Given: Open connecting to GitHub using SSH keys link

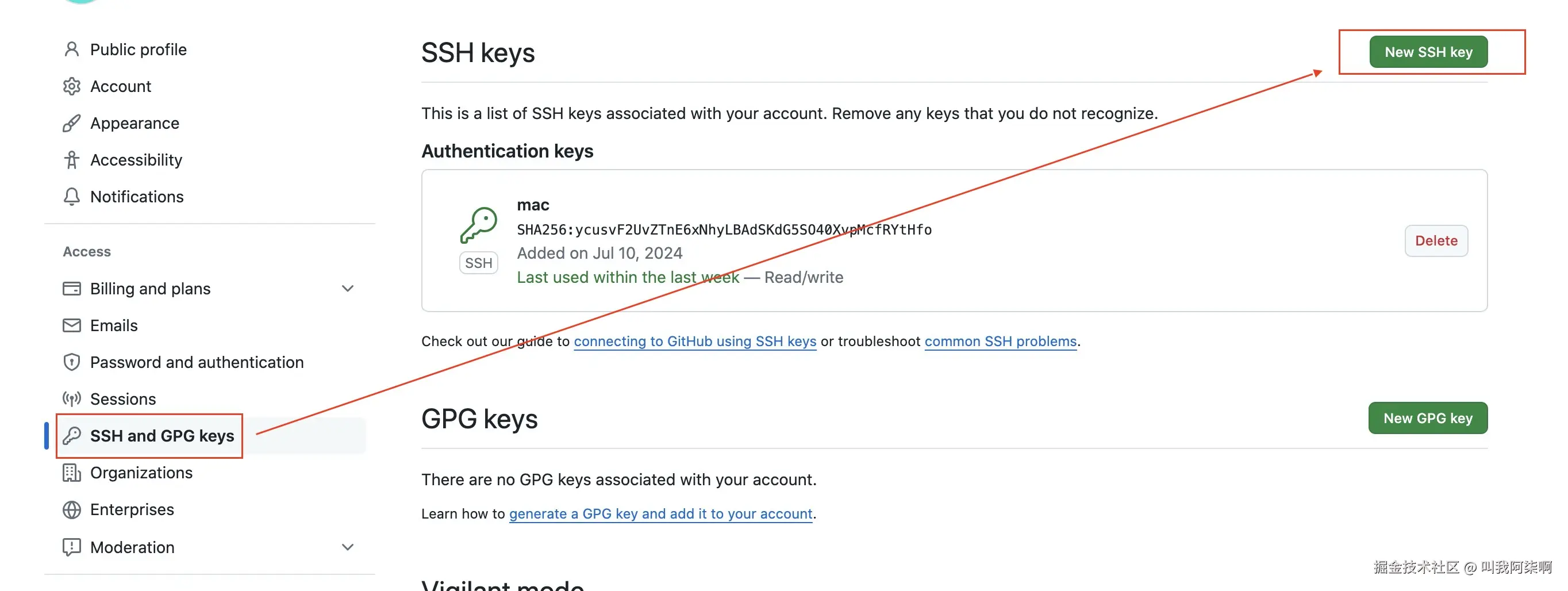Looking at the screenshot, I should pyautogui.click(x=694, y=341).
